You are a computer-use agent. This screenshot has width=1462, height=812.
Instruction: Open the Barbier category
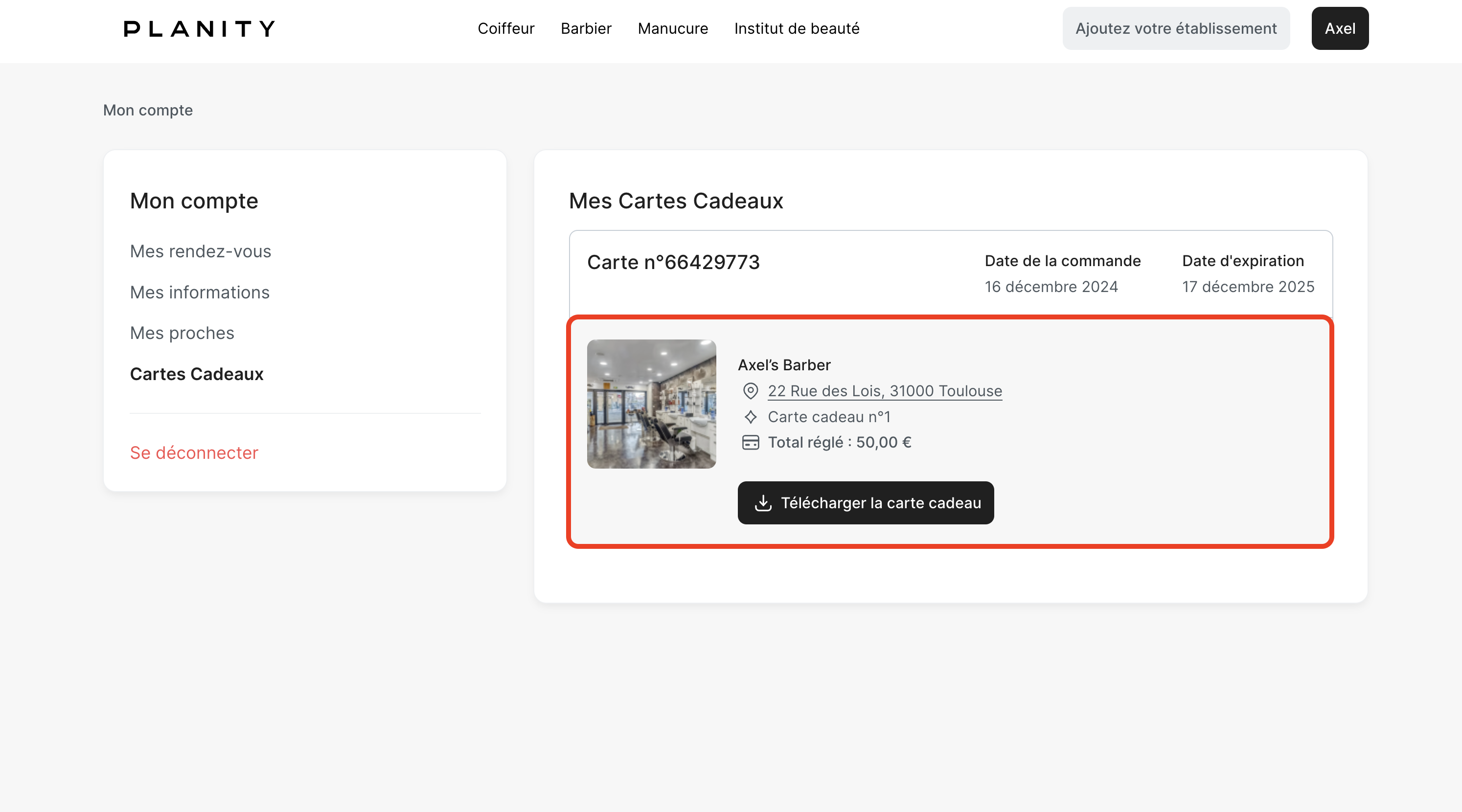click(586, 28)
